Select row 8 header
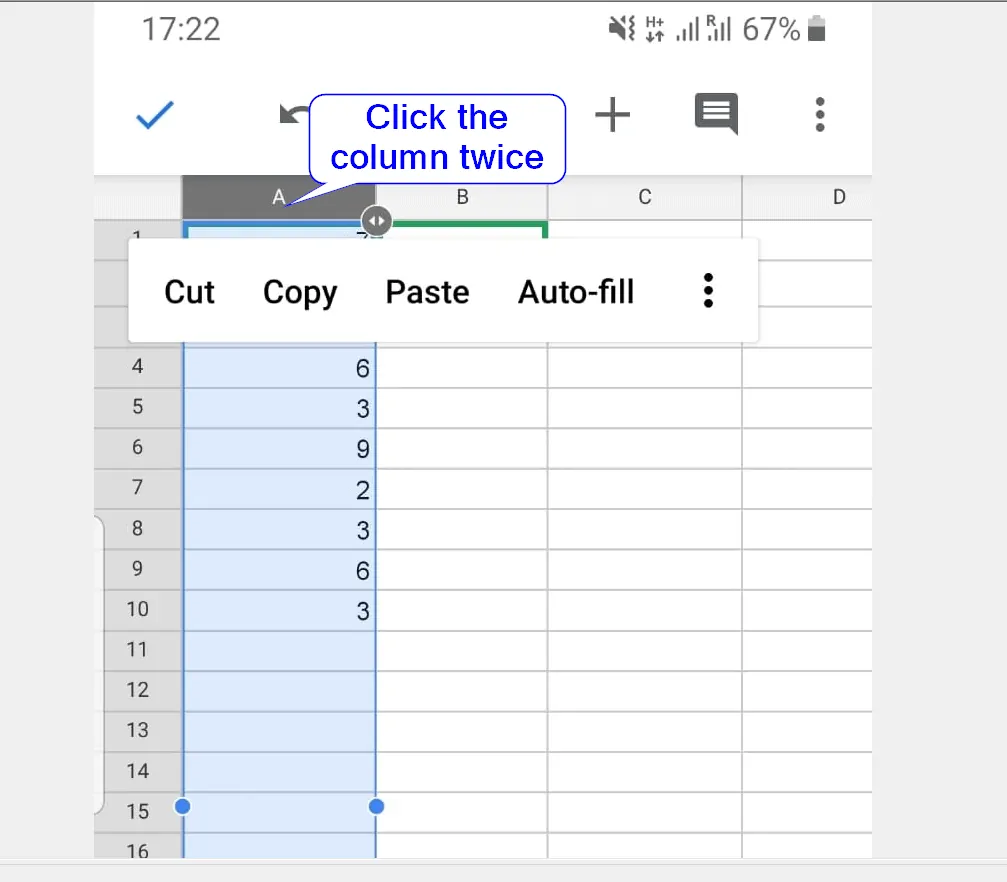 tap(137, 529)
